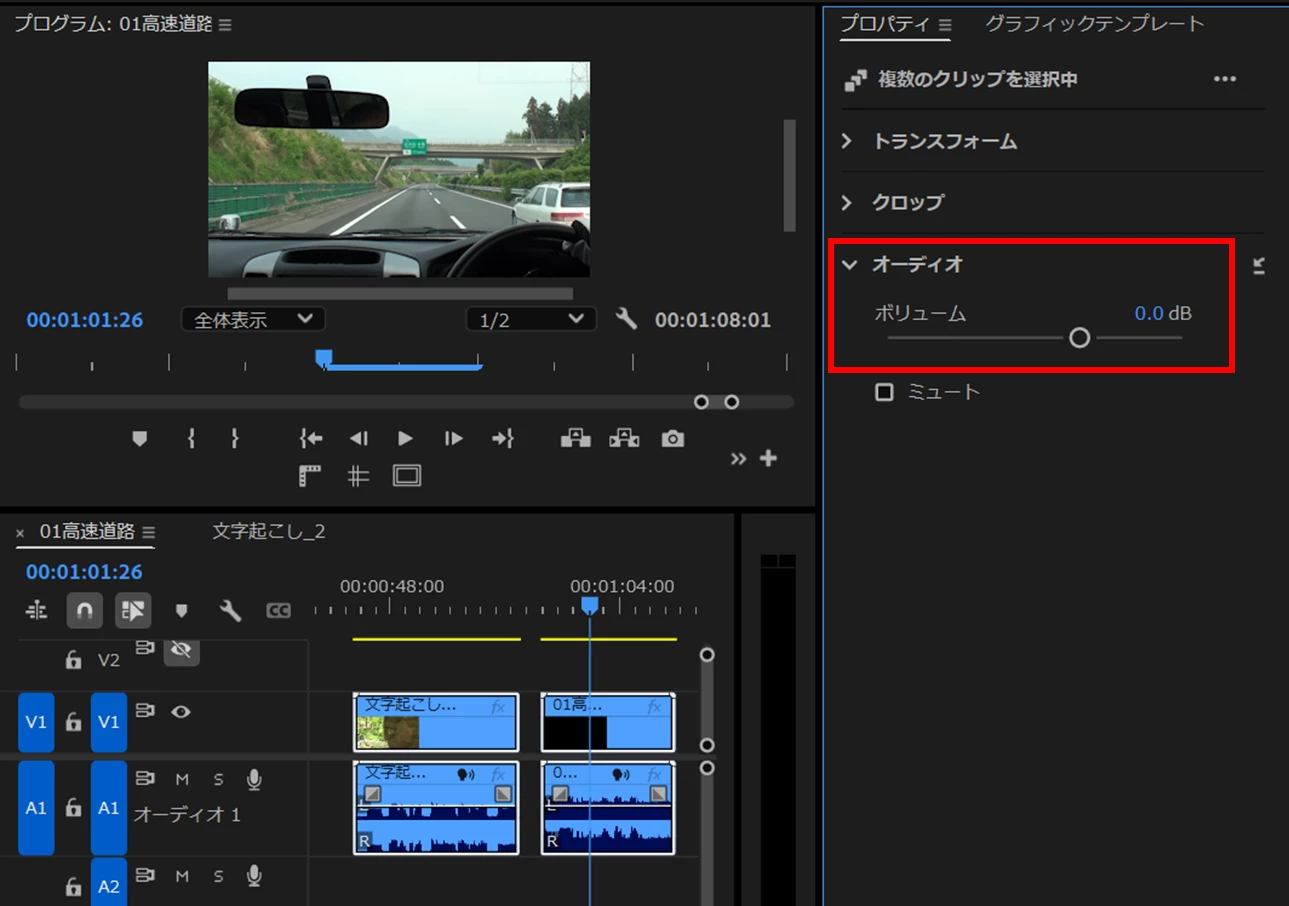Expand the トランスフォーム section
Image resolution: width=1289 pixels, height=906 pixels.
tap(847, 141)
